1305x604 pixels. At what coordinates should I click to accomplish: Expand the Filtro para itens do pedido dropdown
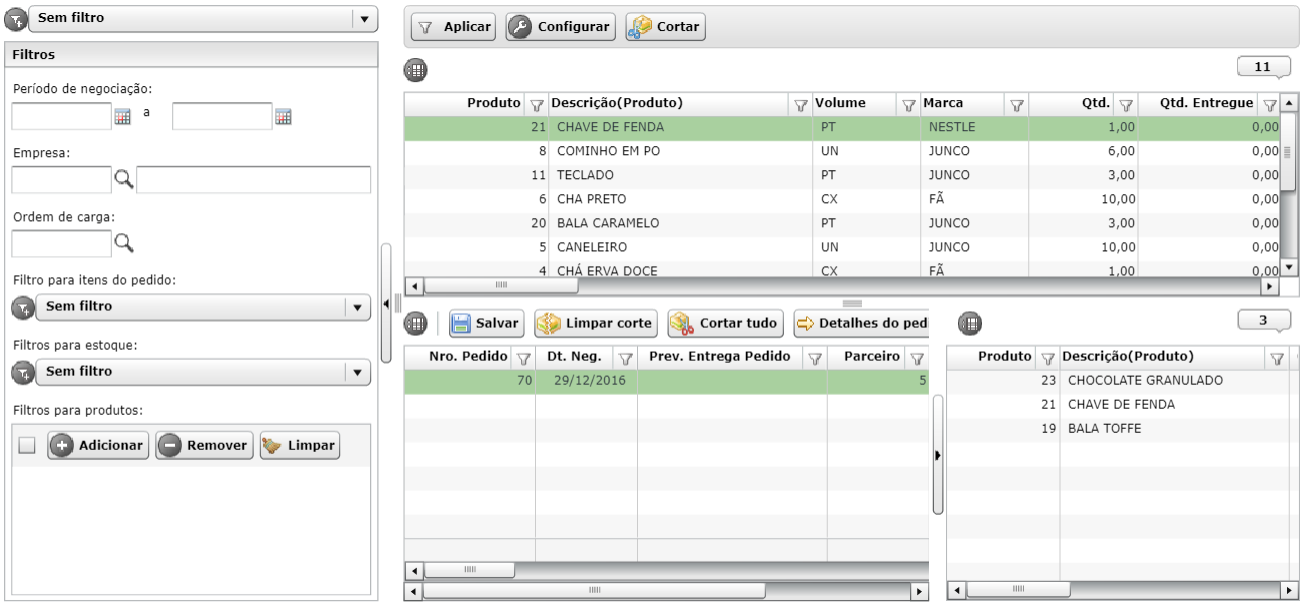click(x=357, y=307)
